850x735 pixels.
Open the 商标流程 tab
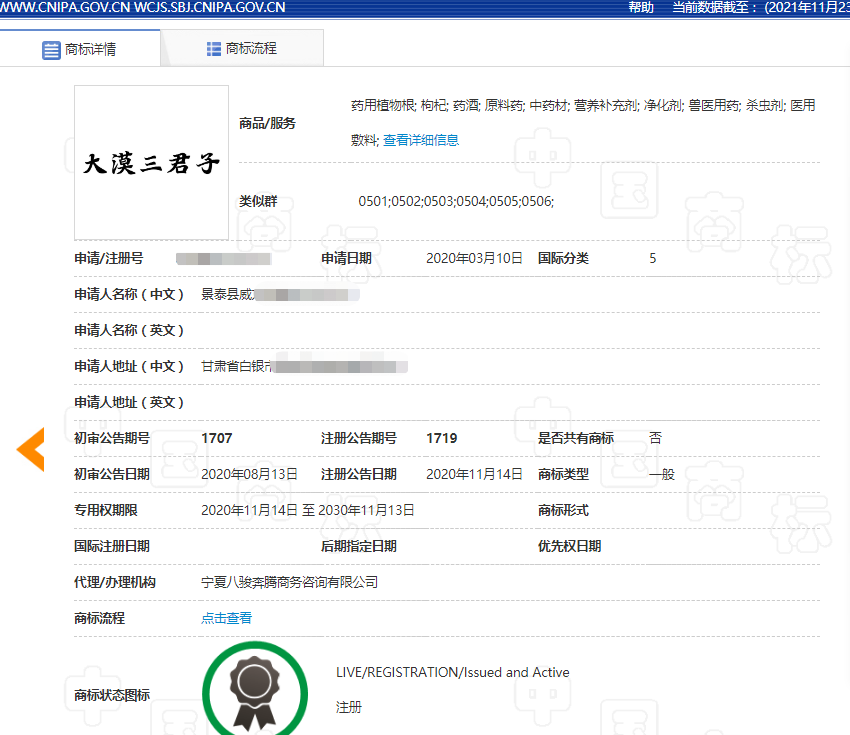[x=241, y=48]
